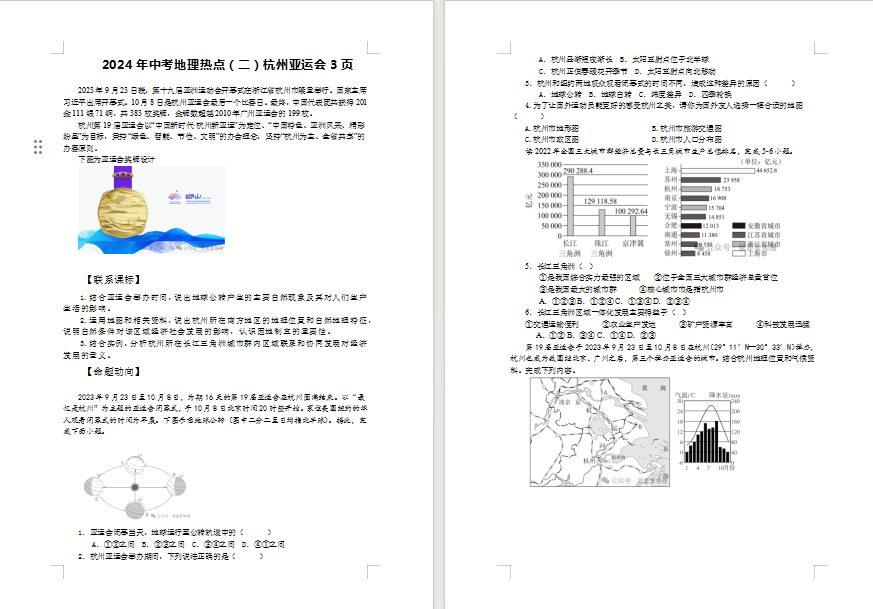Click option D. ④①之间

click(x=263, y=544)
